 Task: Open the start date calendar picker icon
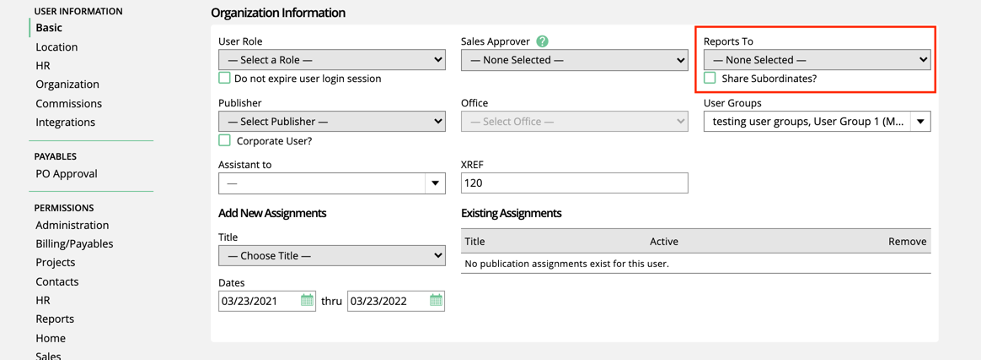coord(307,301)
